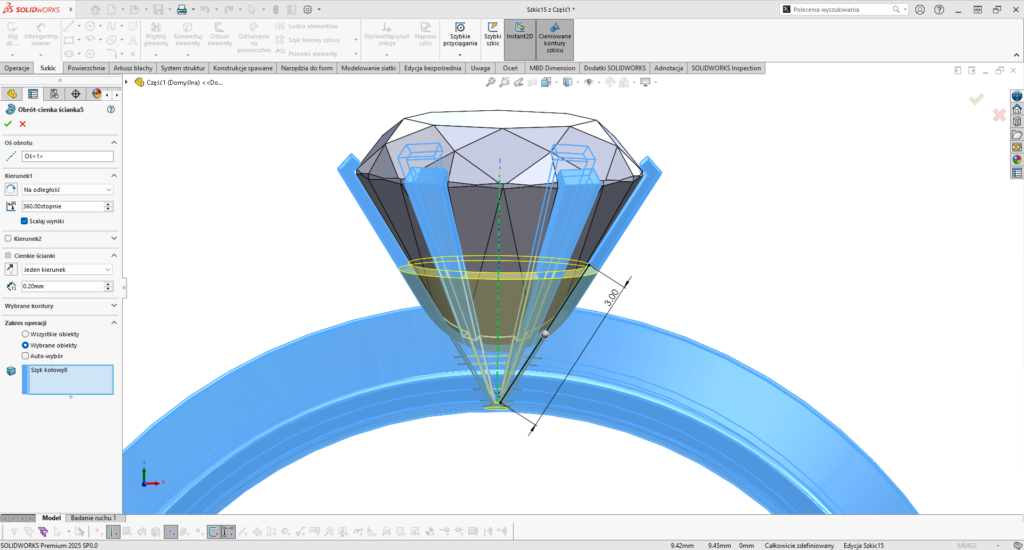Open the Arkusz blachy tab

pos(133,68)
